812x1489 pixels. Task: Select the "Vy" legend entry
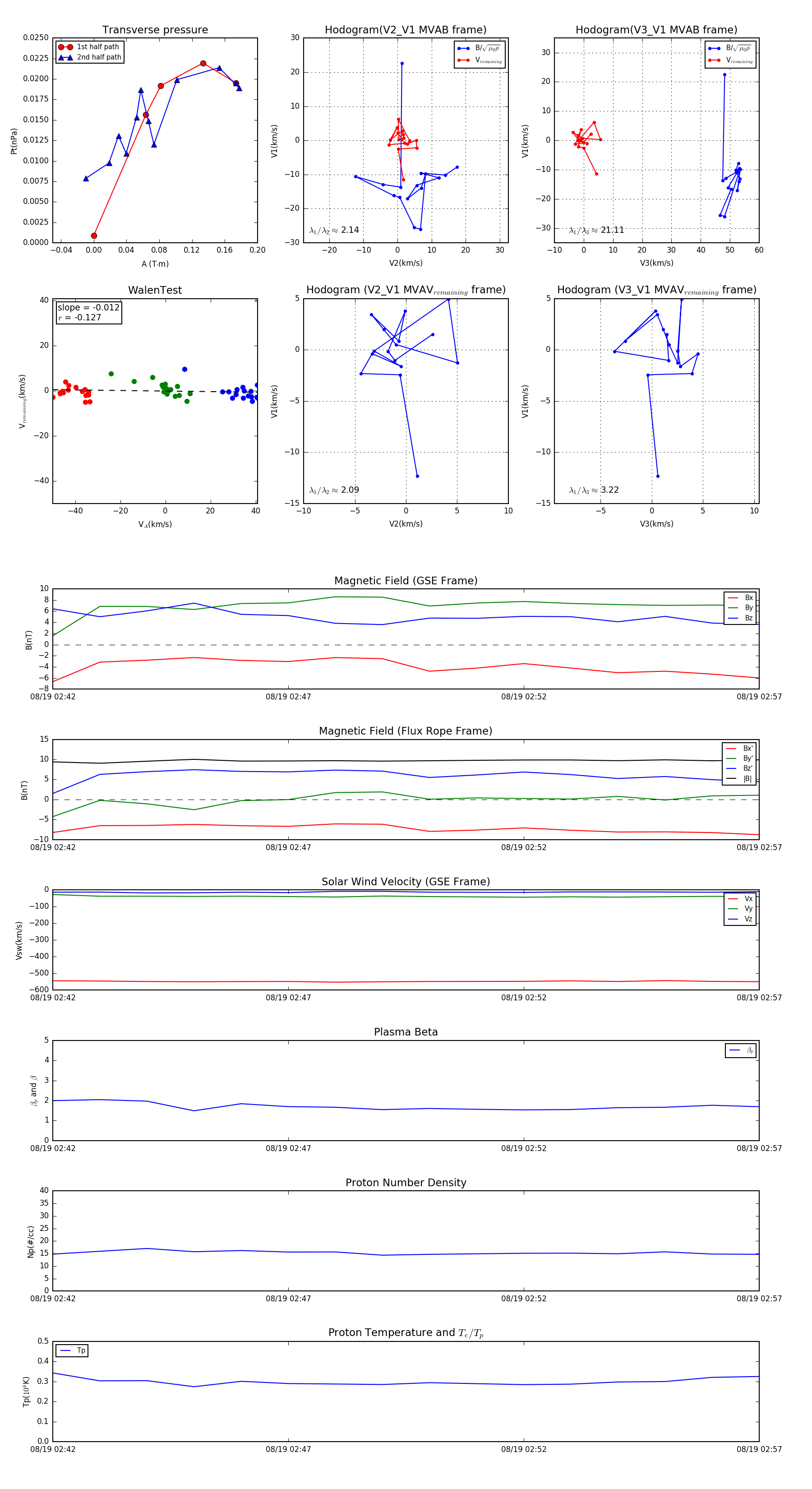point(740,909)
